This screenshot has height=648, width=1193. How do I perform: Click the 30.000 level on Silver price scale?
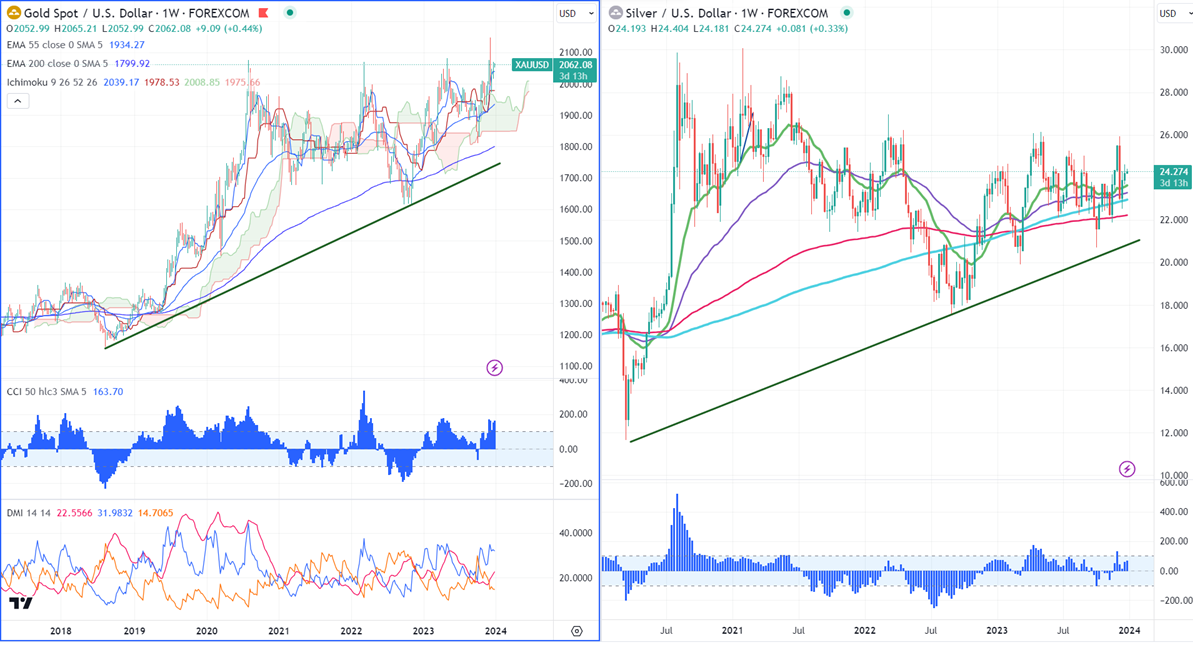click(x=1174, y=50)
